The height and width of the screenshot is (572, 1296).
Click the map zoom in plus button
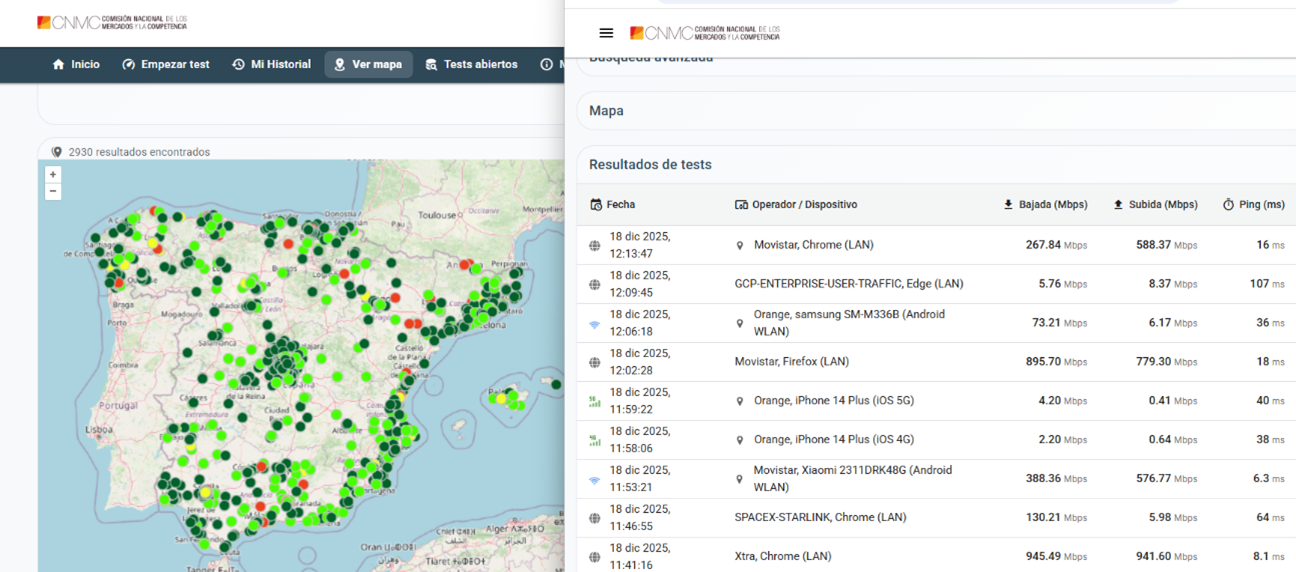[53, 174]
